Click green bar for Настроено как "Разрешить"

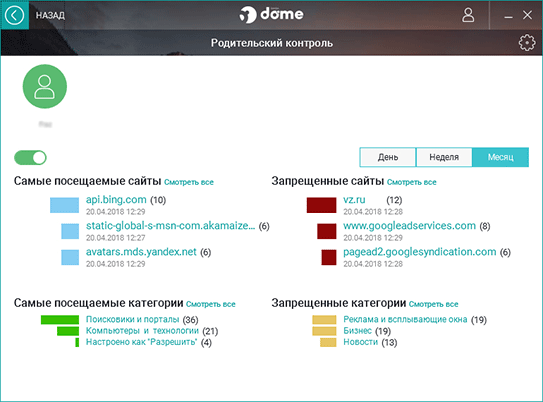[77, 342]
